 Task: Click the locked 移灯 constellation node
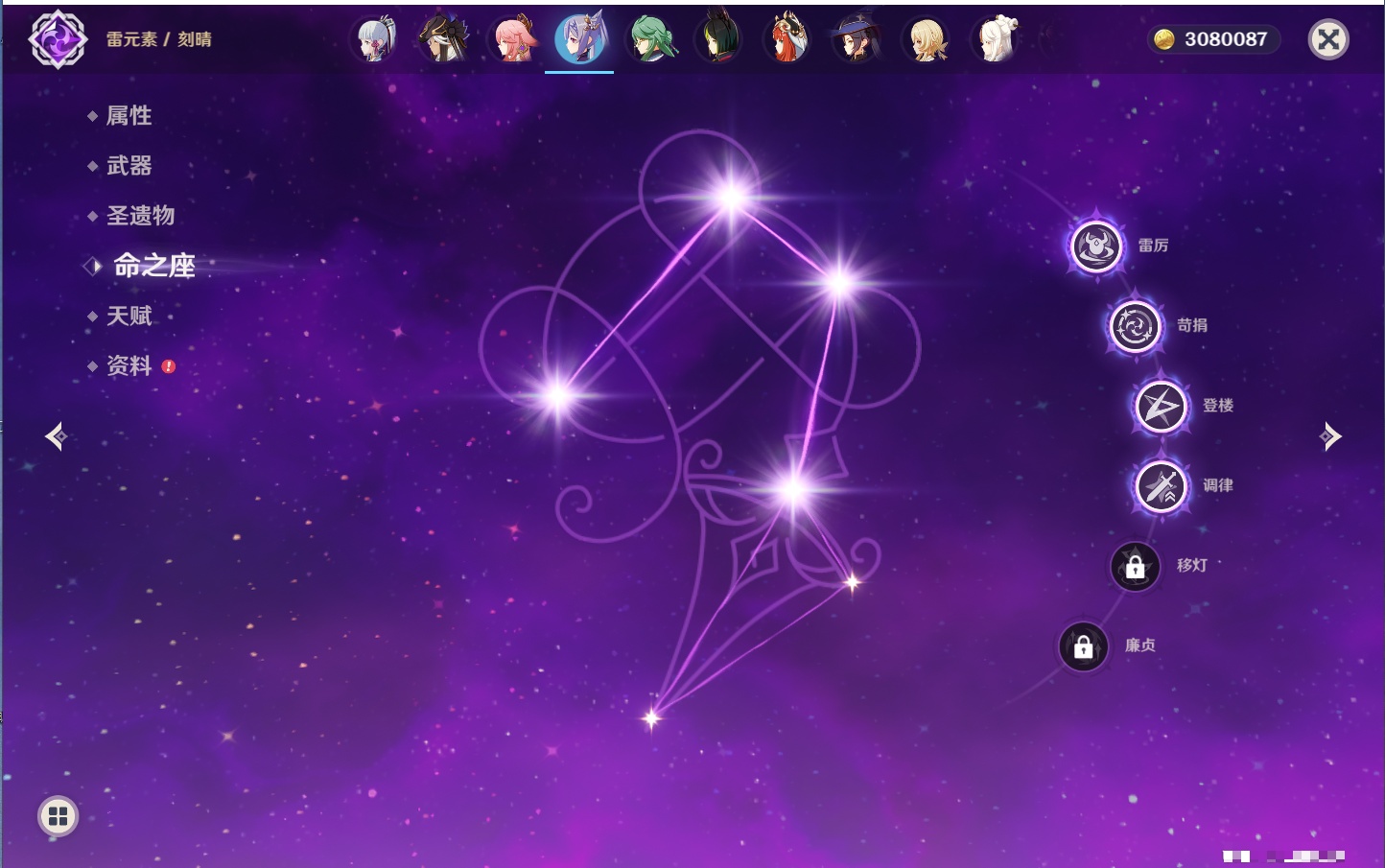click(1136, 567)
